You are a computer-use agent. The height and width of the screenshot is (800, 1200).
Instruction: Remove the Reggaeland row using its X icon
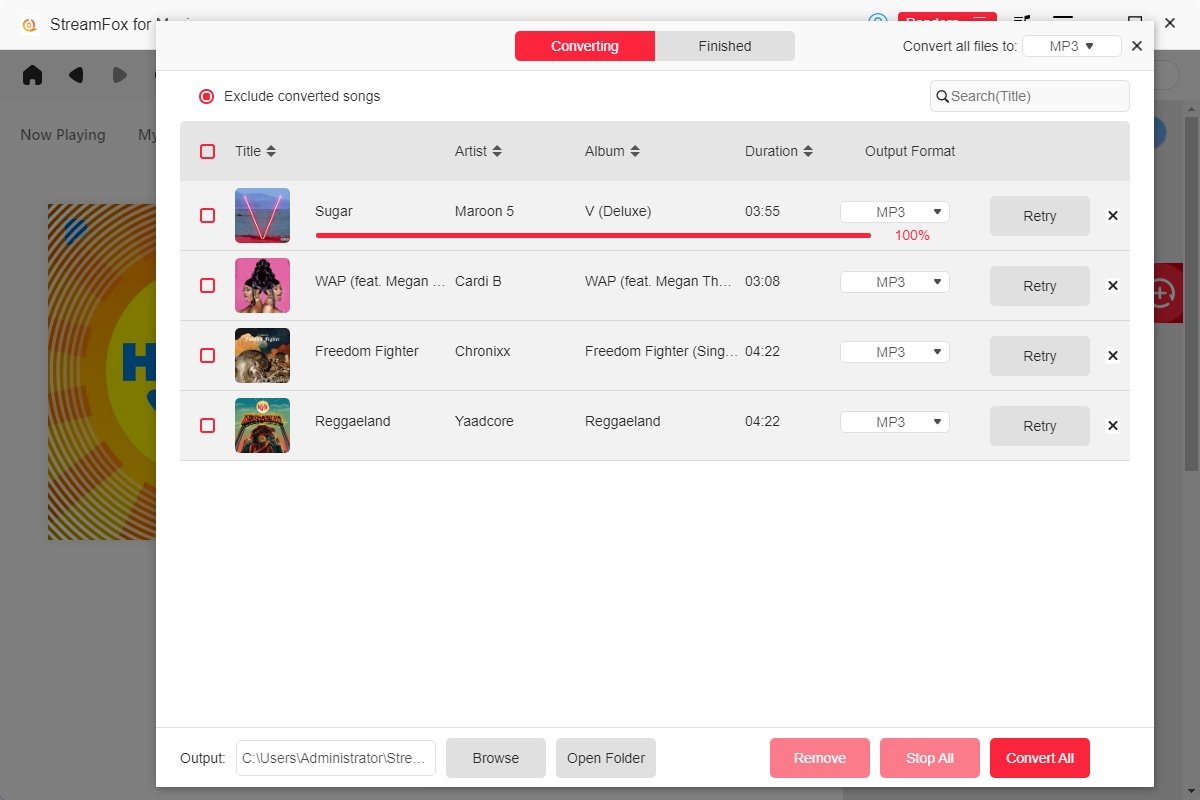(x=1113, y=426)
